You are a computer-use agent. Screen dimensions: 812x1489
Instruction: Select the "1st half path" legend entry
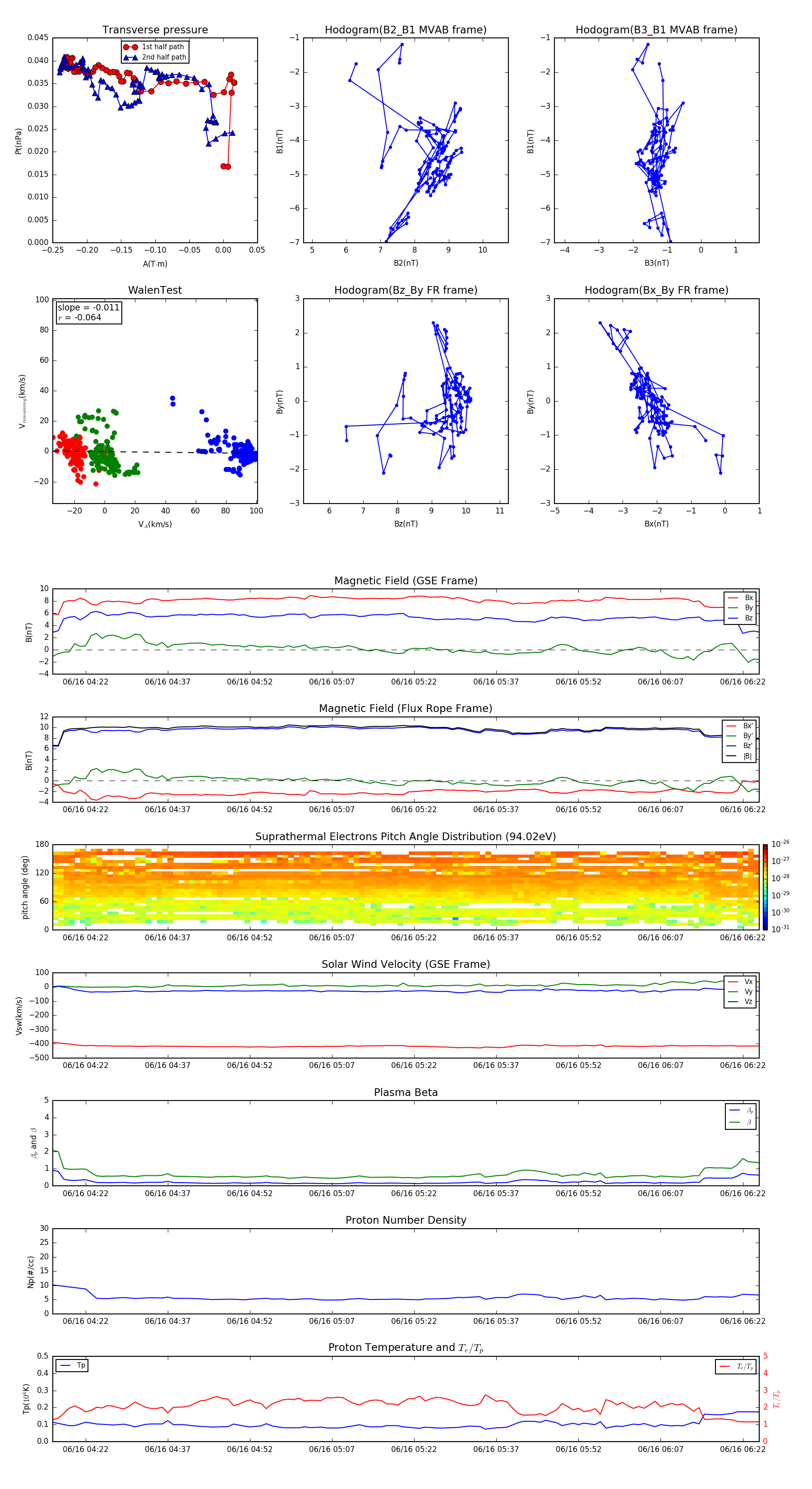click(154, 47)
